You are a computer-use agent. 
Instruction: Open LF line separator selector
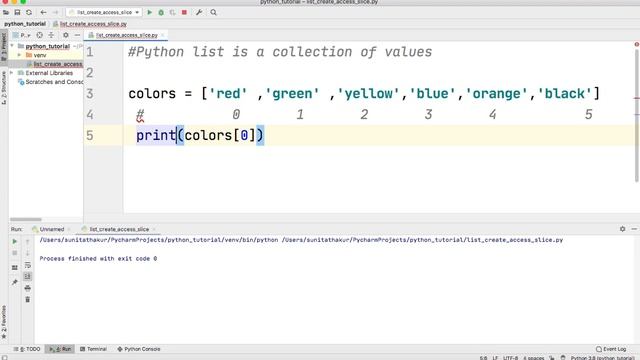pos(495,358)
